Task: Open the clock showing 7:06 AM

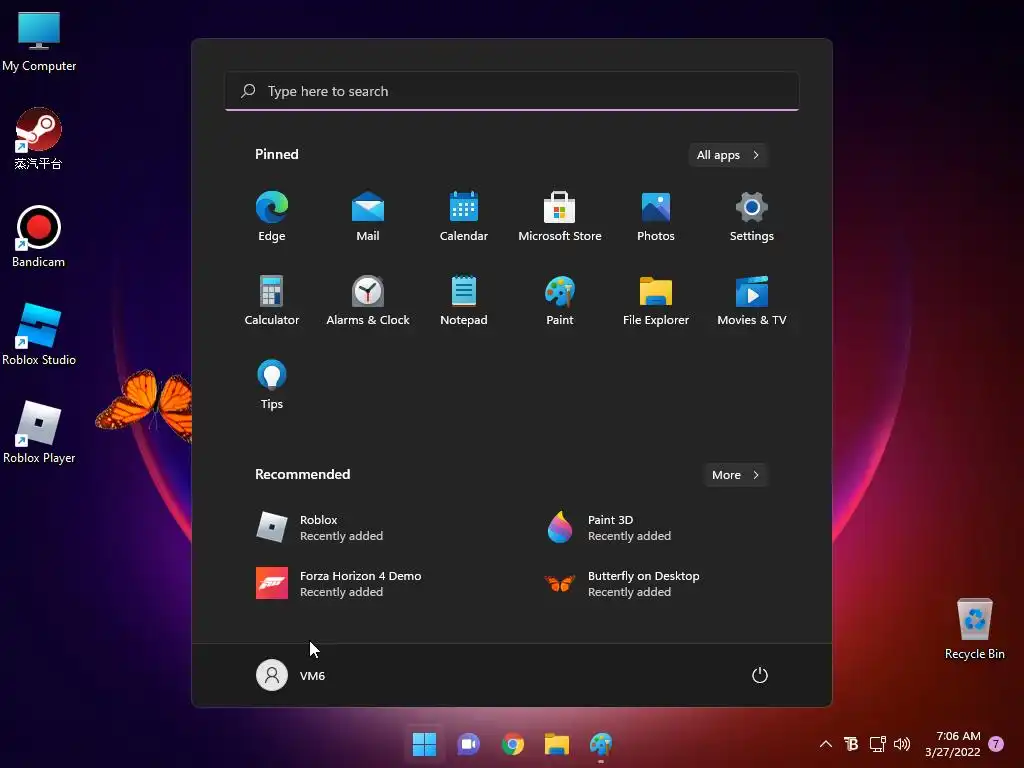Action: click(x=953, y=744)
